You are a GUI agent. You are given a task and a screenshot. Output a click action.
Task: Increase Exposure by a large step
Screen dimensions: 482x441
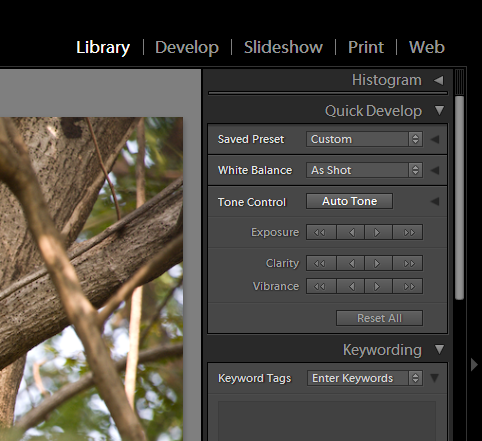pyautogui.click(x=408, y=232)
